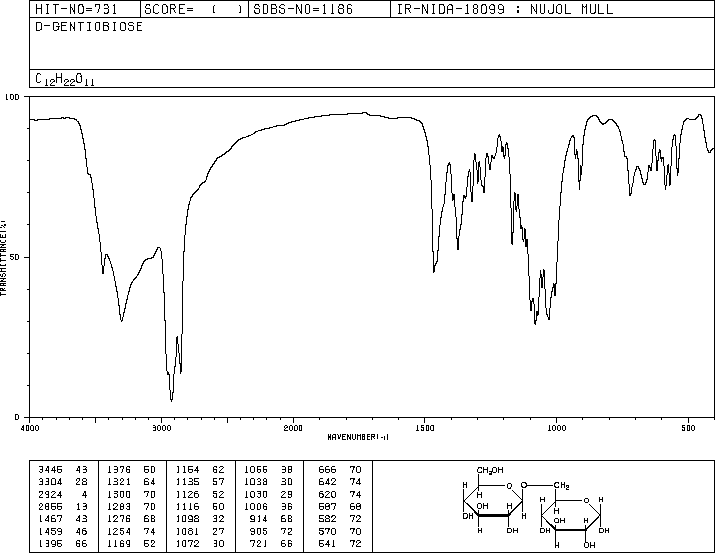Click the 541 peak table entry
Image resolution: width=715 pixels, height=553 pixels.
coord(340,543)
